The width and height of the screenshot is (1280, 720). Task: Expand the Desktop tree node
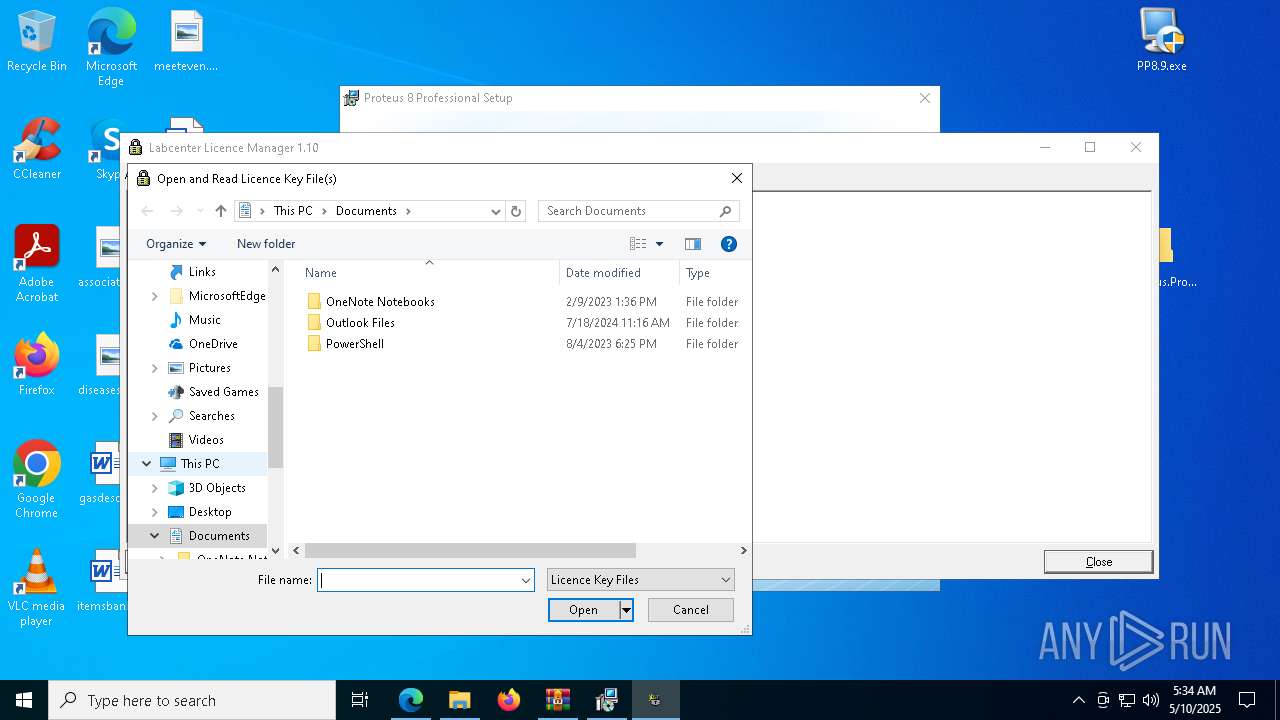pyautogui.click(x=154, y=512)
